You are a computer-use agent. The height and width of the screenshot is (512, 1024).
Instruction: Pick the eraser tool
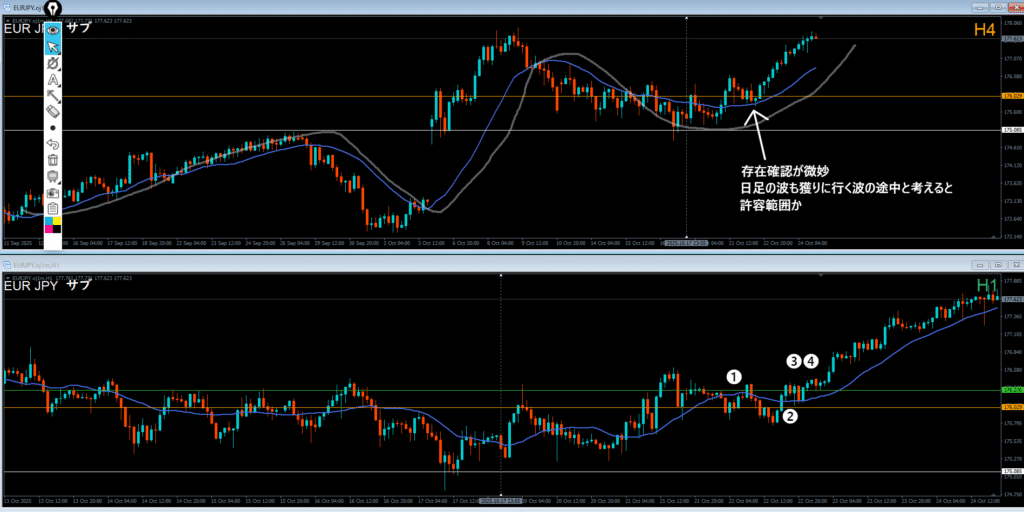tap(53, 111)
